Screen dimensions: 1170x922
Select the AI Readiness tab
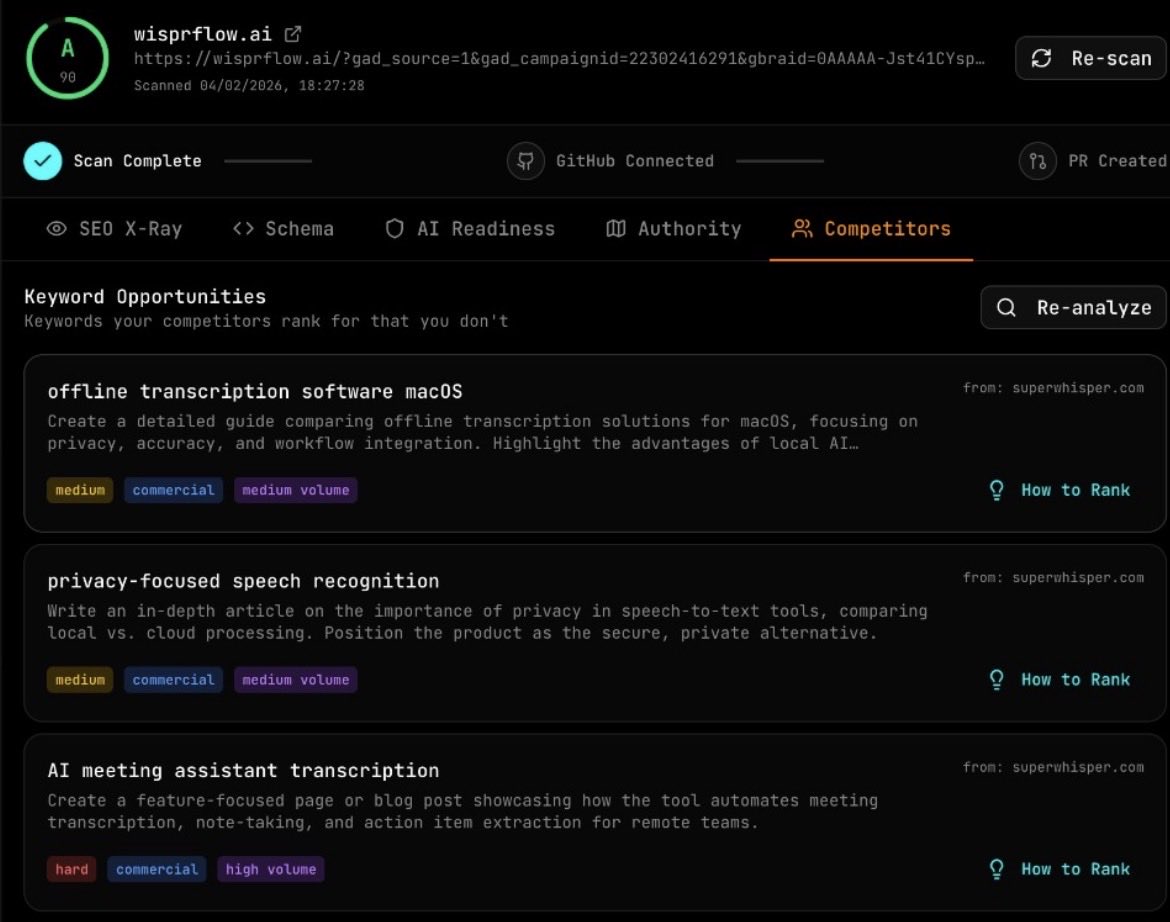[x=470, y=229]
